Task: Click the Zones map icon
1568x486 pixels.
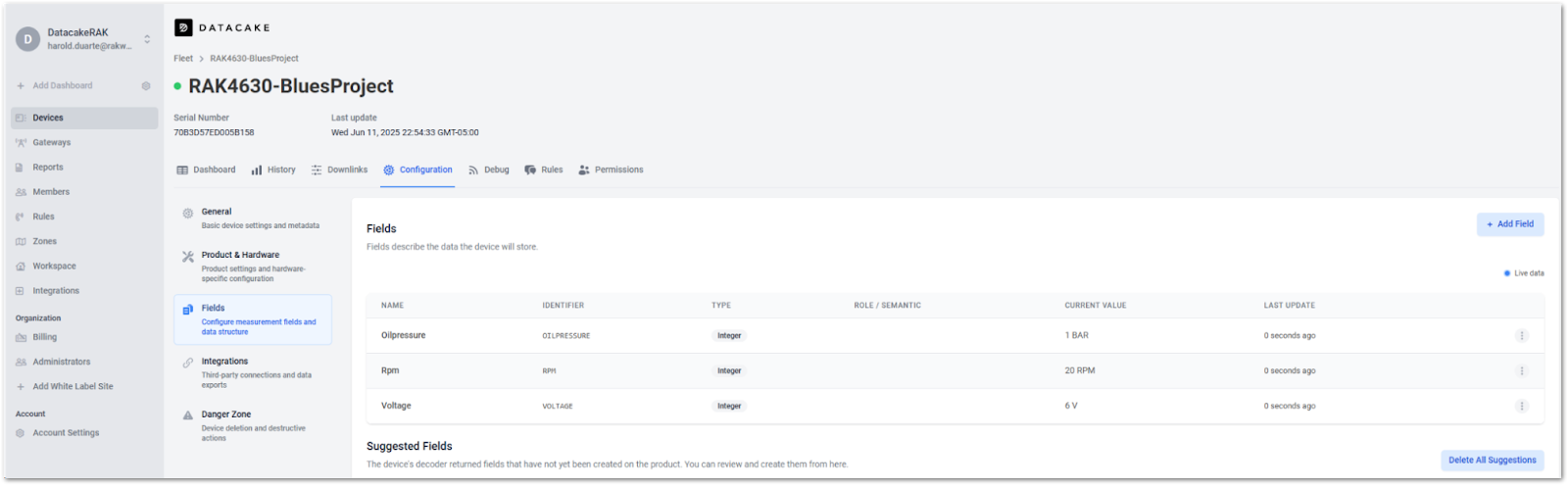Action: 21,242
